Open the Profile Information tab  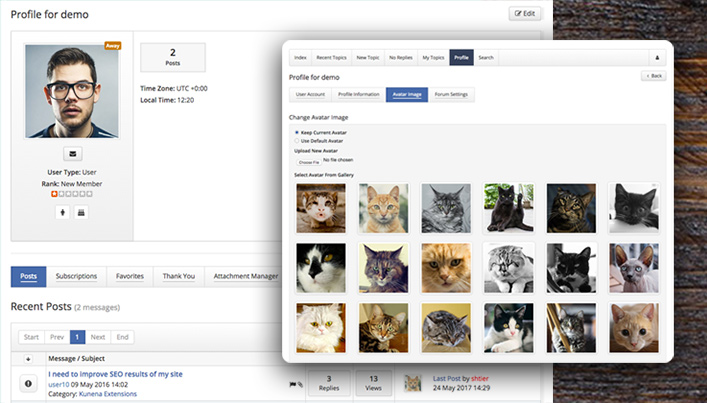(358, 95)
